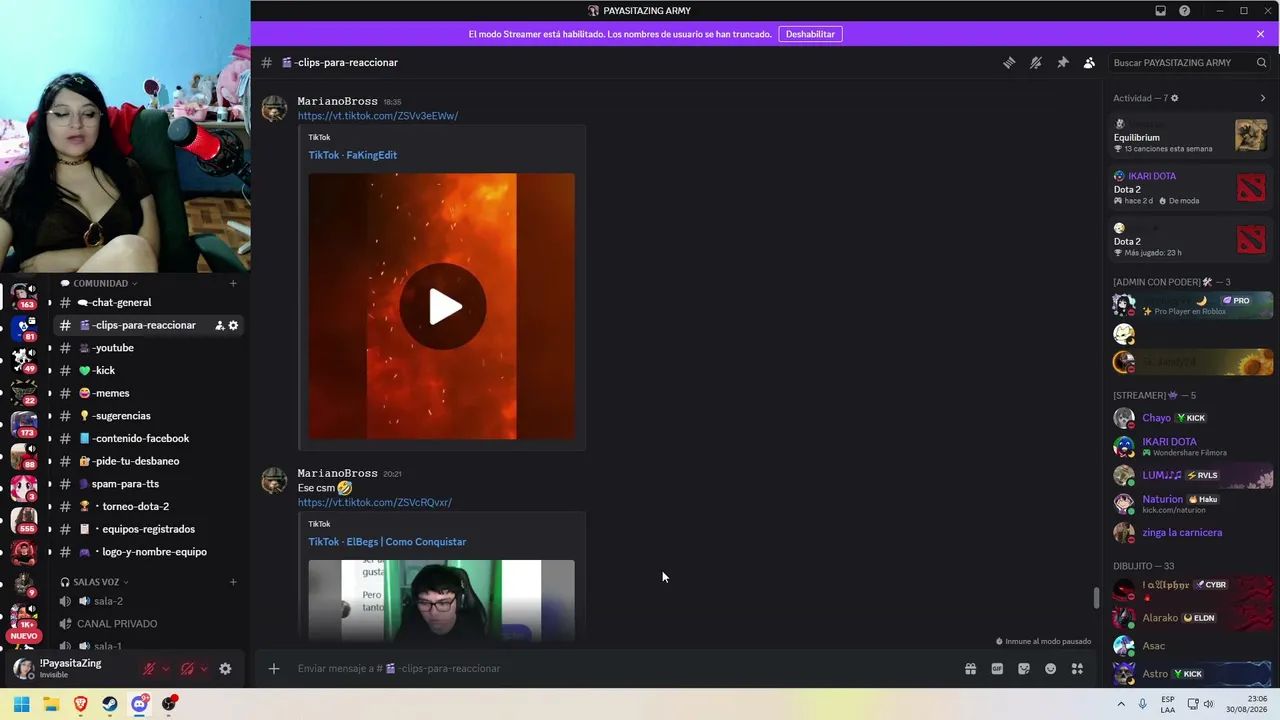Image resolution: width=1280 pixels, height=720 pixels.
Task: Open MarianoBross avatar on the 18:35 message
Action: 274,108
